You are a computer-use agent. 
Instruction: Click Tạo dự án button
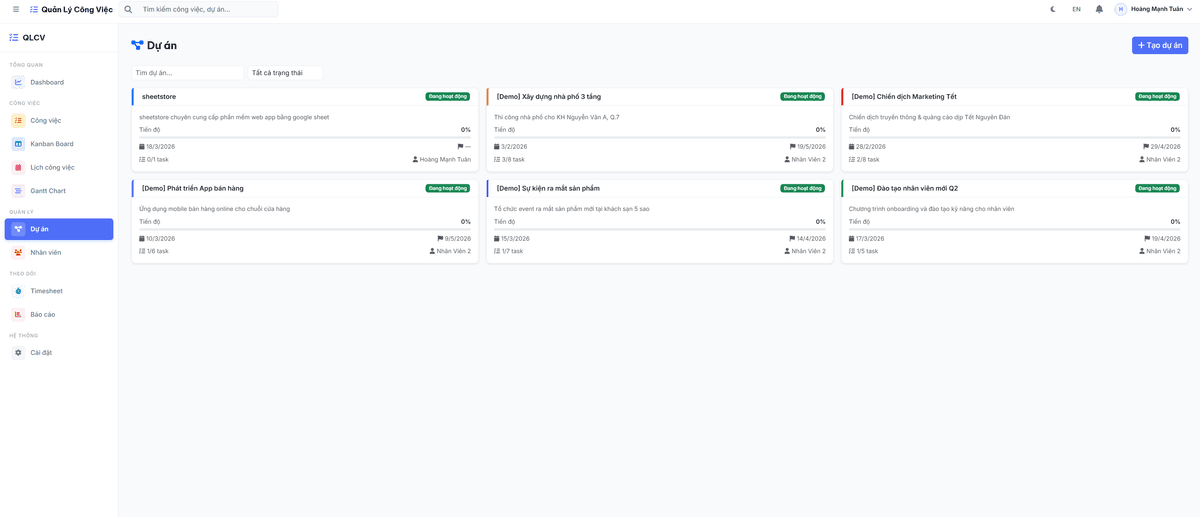pos(1160,45)
